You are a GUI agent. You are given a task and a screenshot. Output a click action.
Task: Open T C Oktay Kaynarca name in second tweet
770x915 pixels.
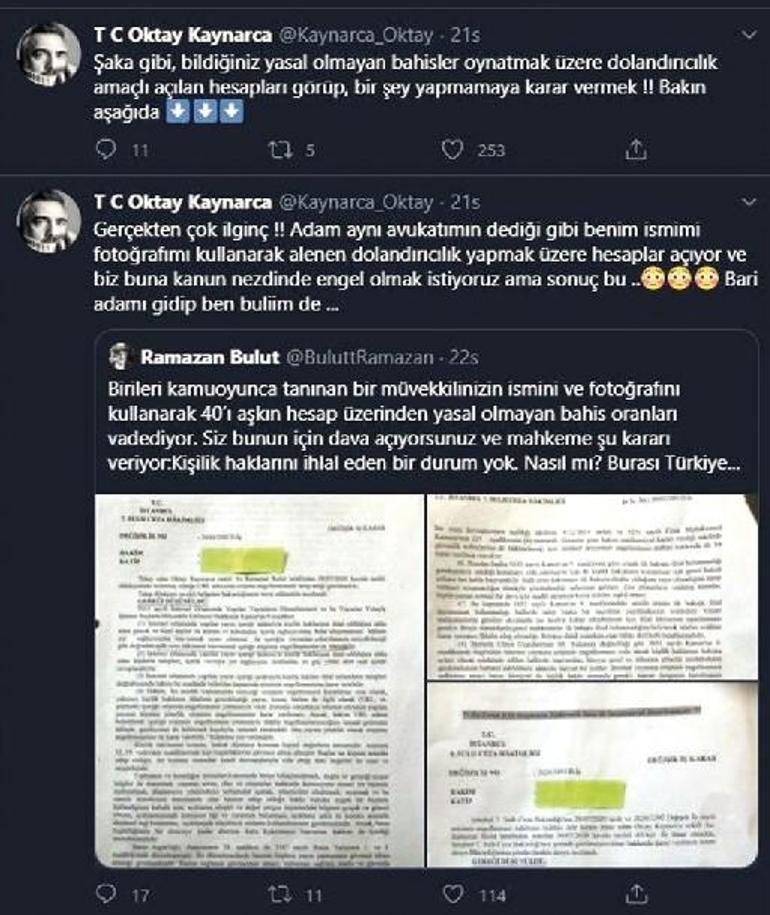point(183,202)
